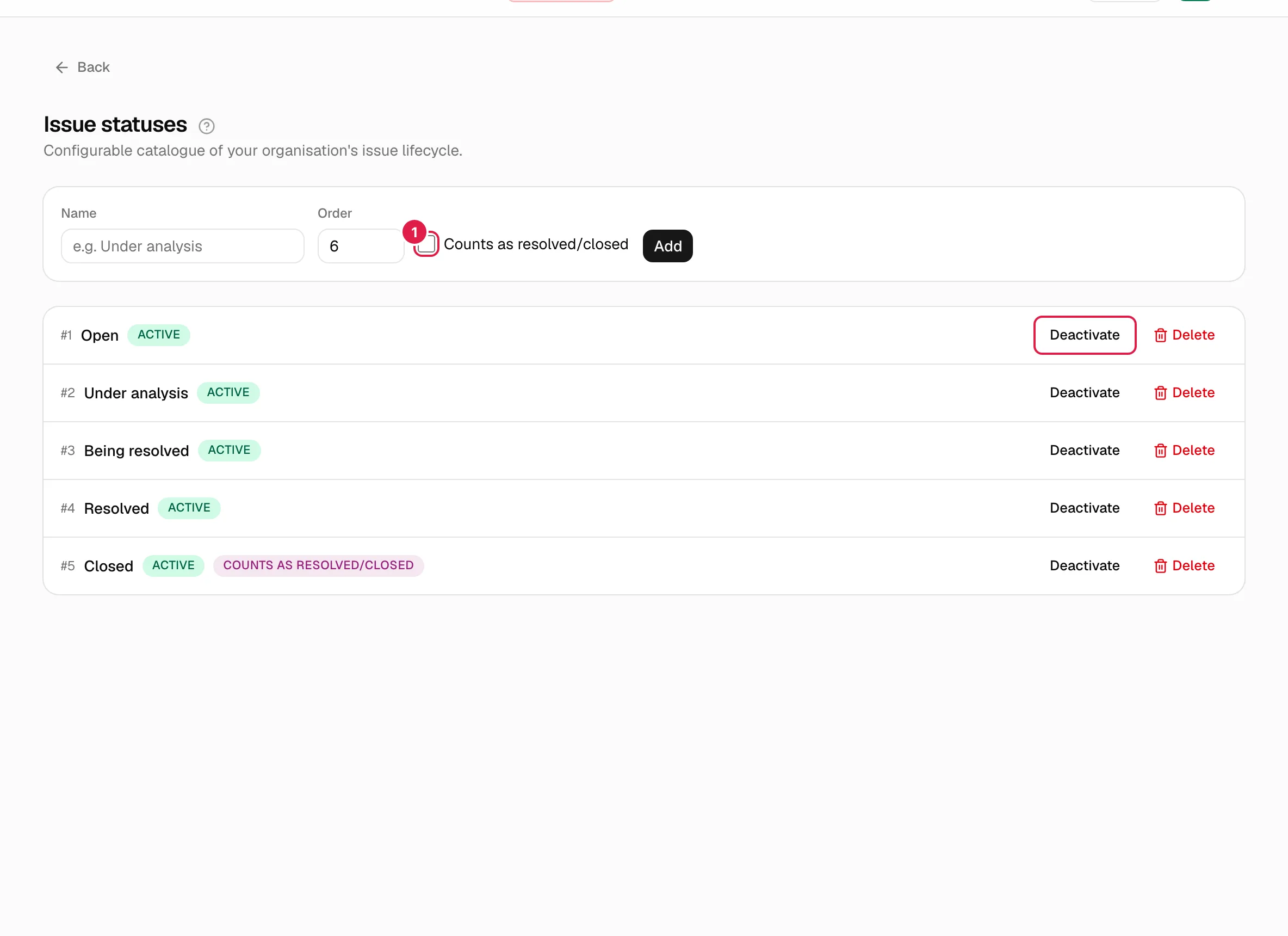Click trash icon in the Open row
This screenshot has height=936, width=1288.
click(x=1160, y=335)
